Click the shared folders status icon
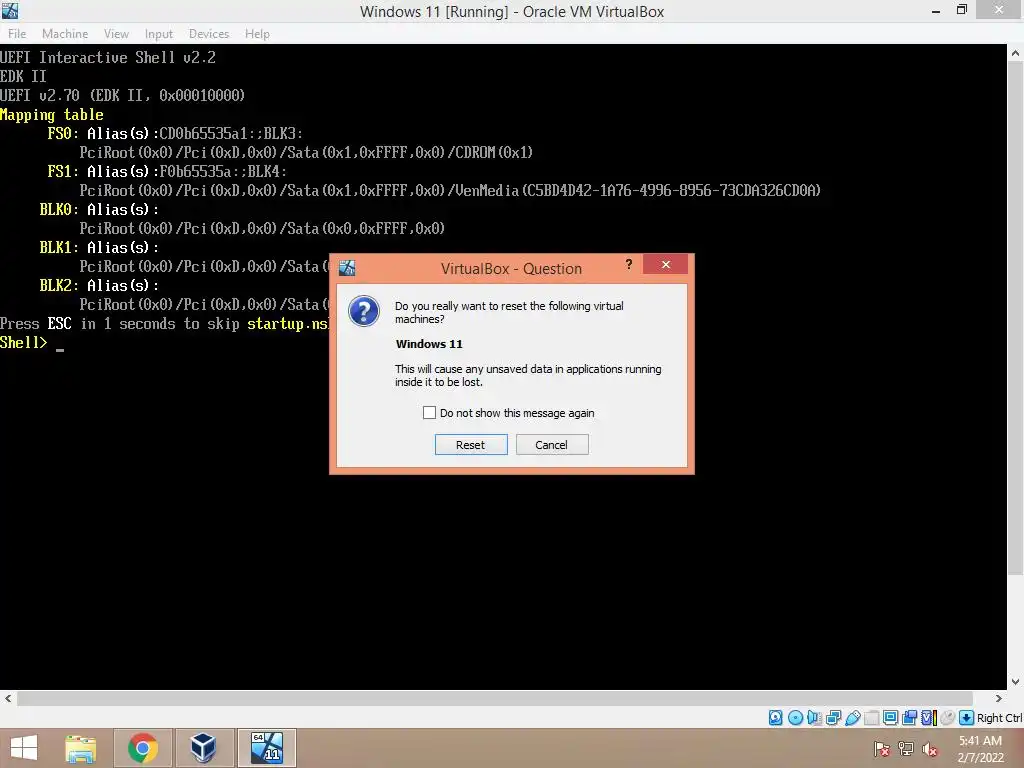Viewport: 1024px width, 768px height. (872, 718)
